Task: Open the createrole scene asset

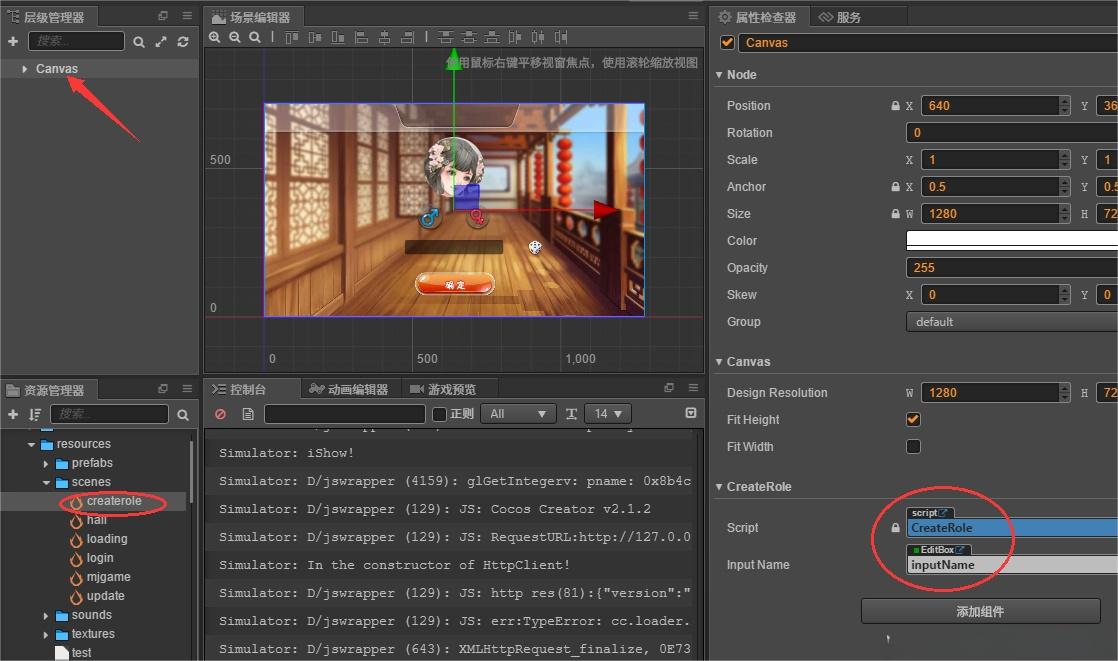Action: pyautogui.click(x=113, y=501)
